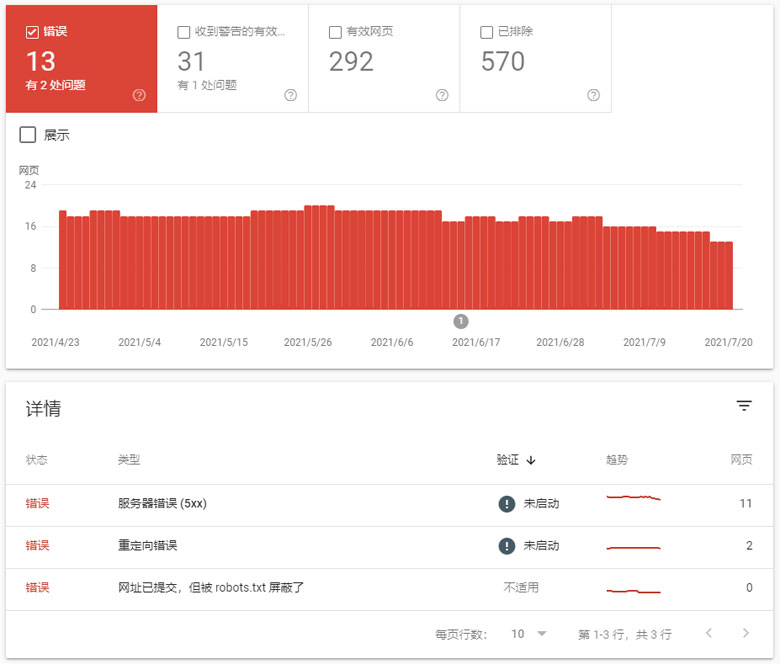
Task: Open the robots.txt 屏蔽 error row
Action: (x=210, y=588)
